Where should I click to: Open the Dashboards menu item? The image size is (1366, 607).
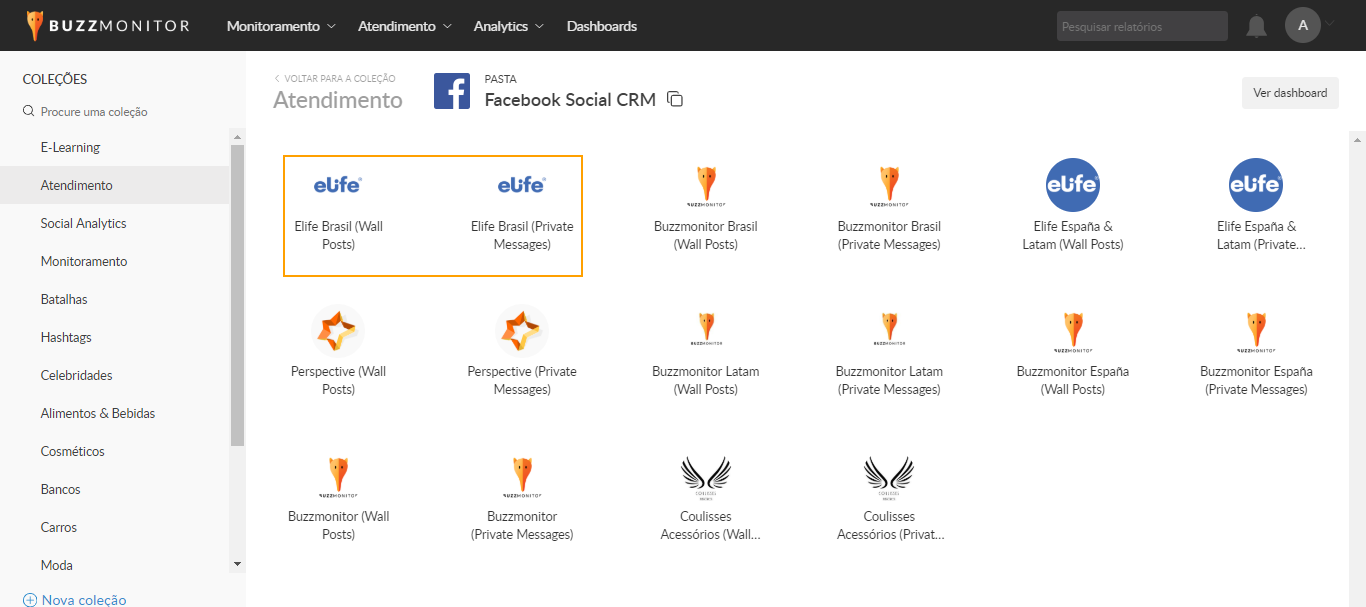point(601,26)
